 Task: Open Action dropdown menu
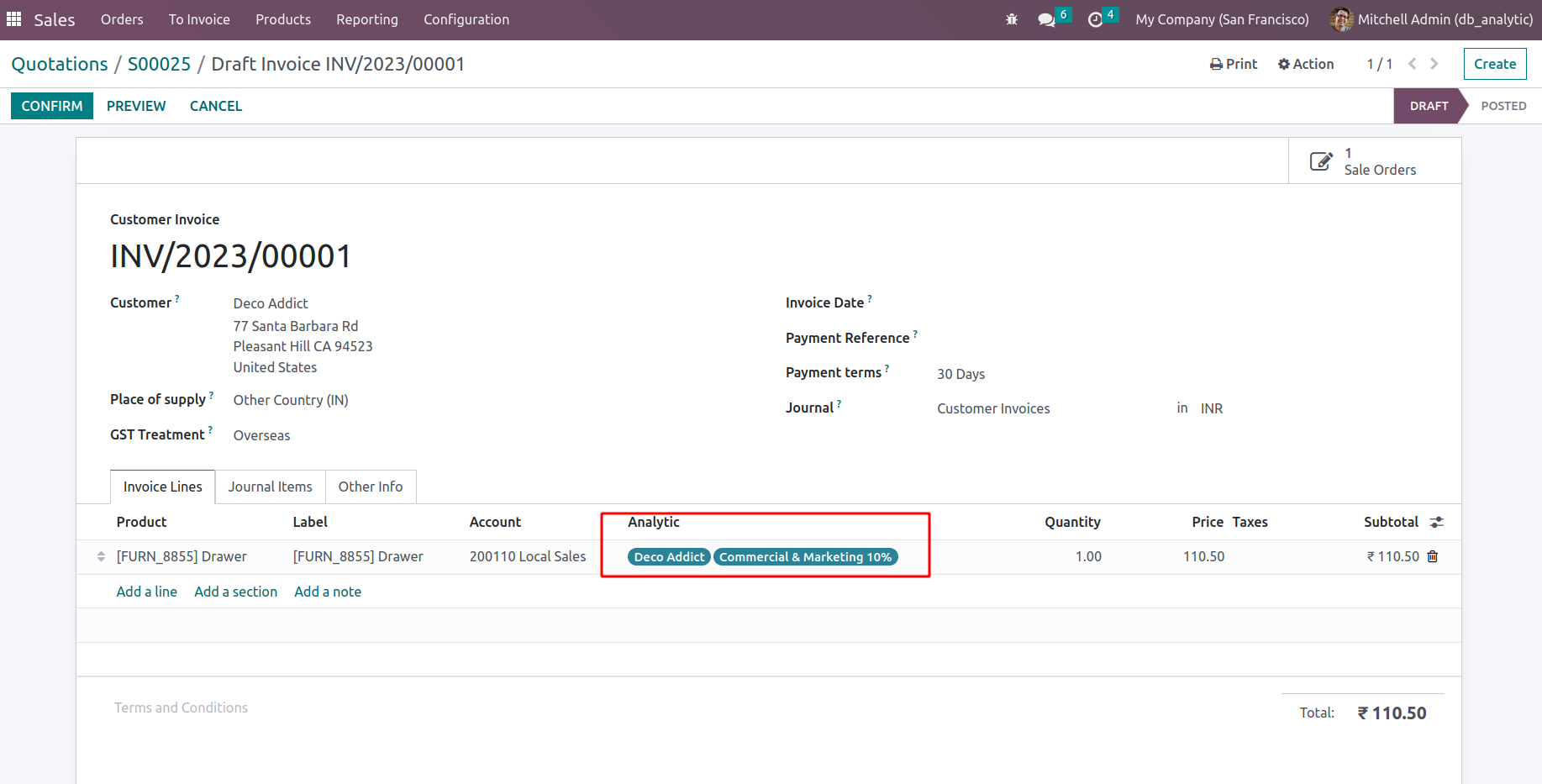point(1306,64)
